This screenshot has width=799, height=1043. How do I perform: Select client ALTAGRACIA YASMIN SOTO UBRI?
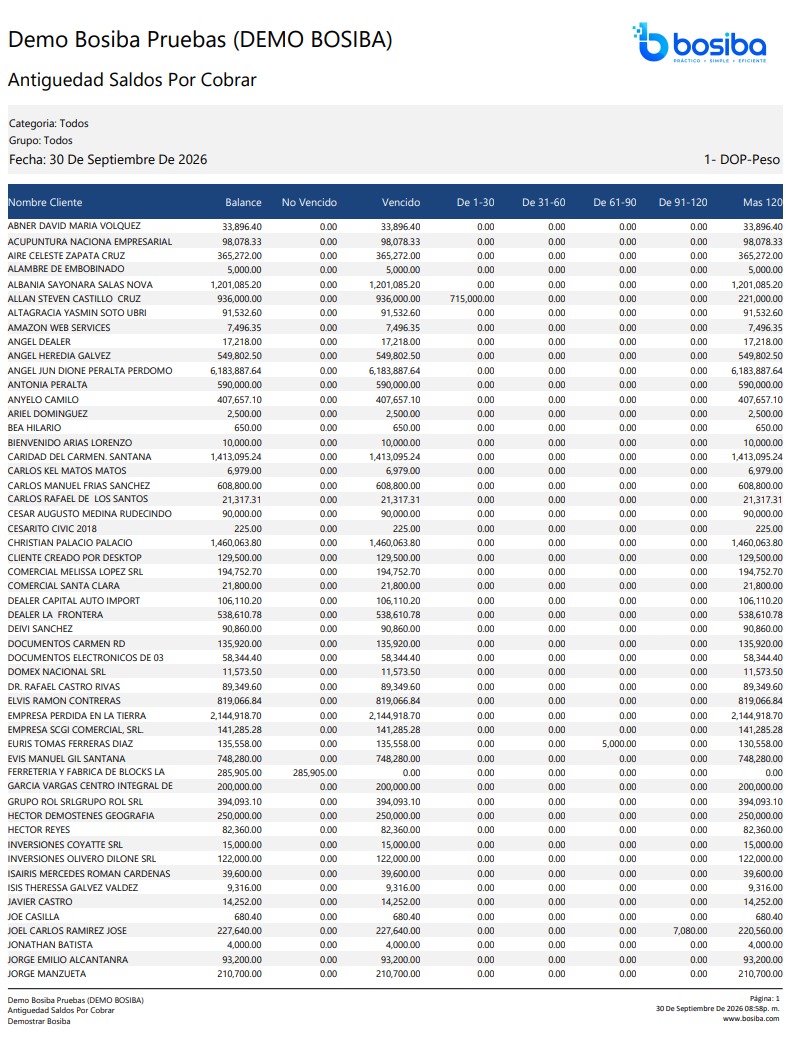click(x=77, y=313)
